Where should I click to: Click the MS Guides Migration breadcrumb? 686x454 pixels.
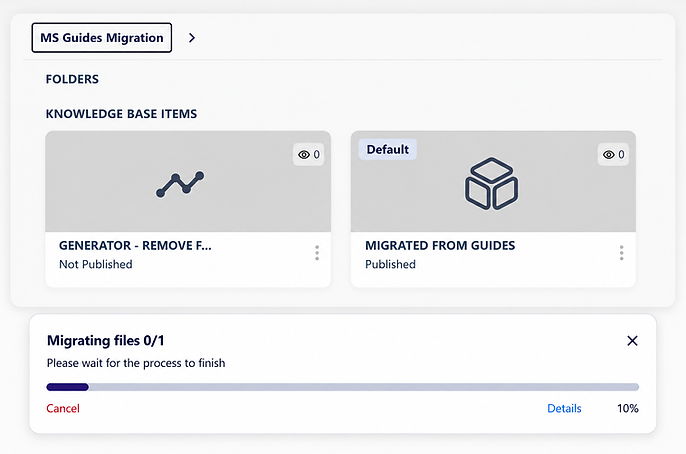[x=102, y=38]
